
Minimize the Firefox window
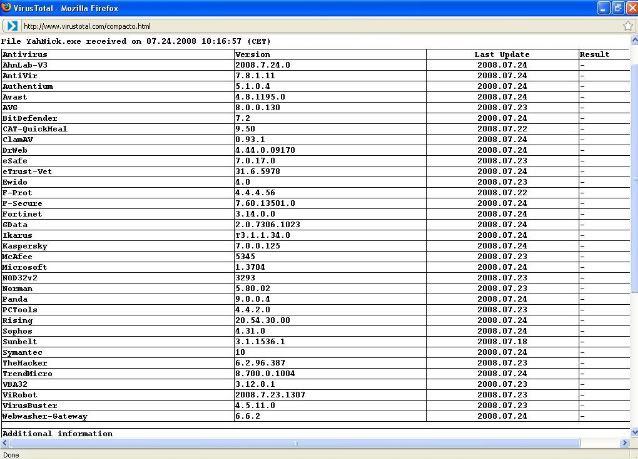[603, 8]
